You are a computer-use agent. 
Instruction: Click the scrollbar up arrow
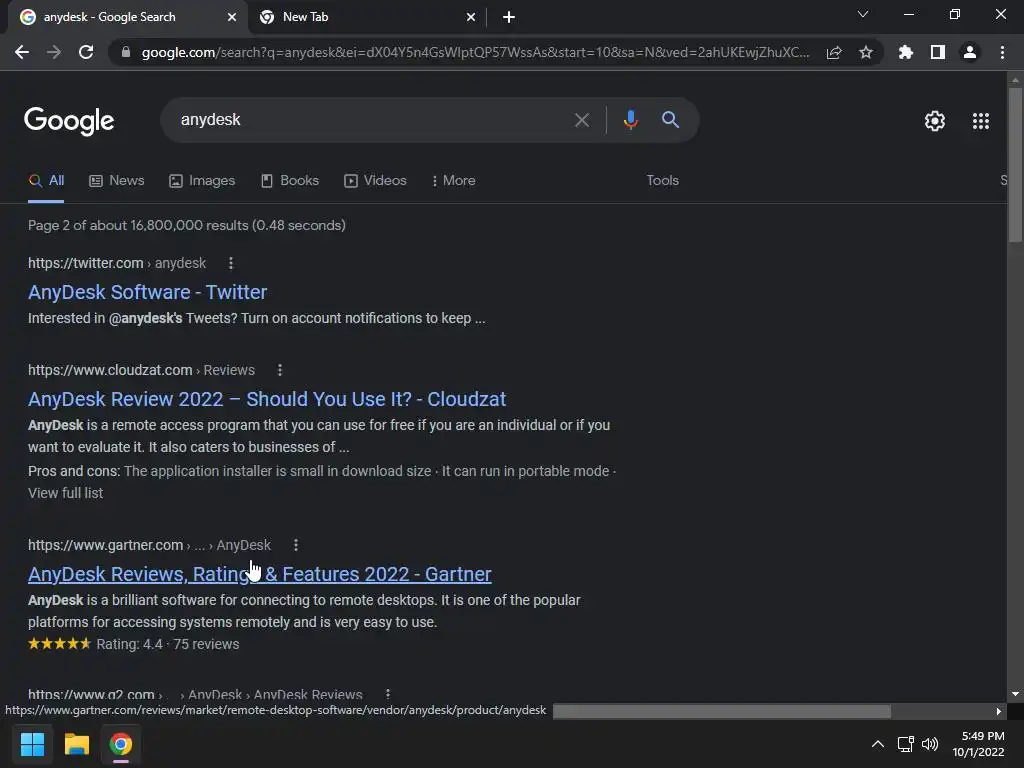coord(1014,80)
